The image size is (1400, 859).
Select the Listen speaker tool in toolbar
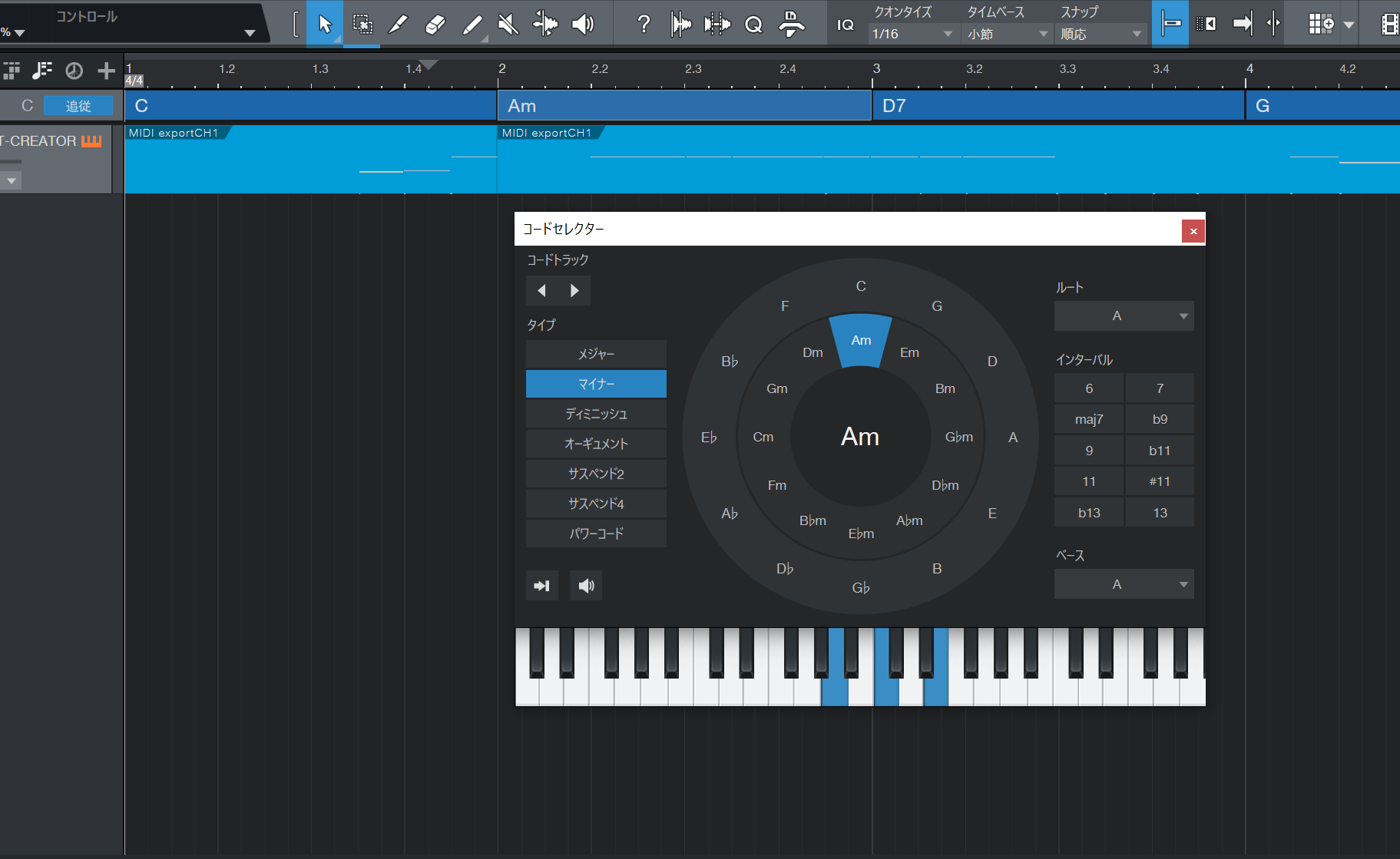[583, 25]
